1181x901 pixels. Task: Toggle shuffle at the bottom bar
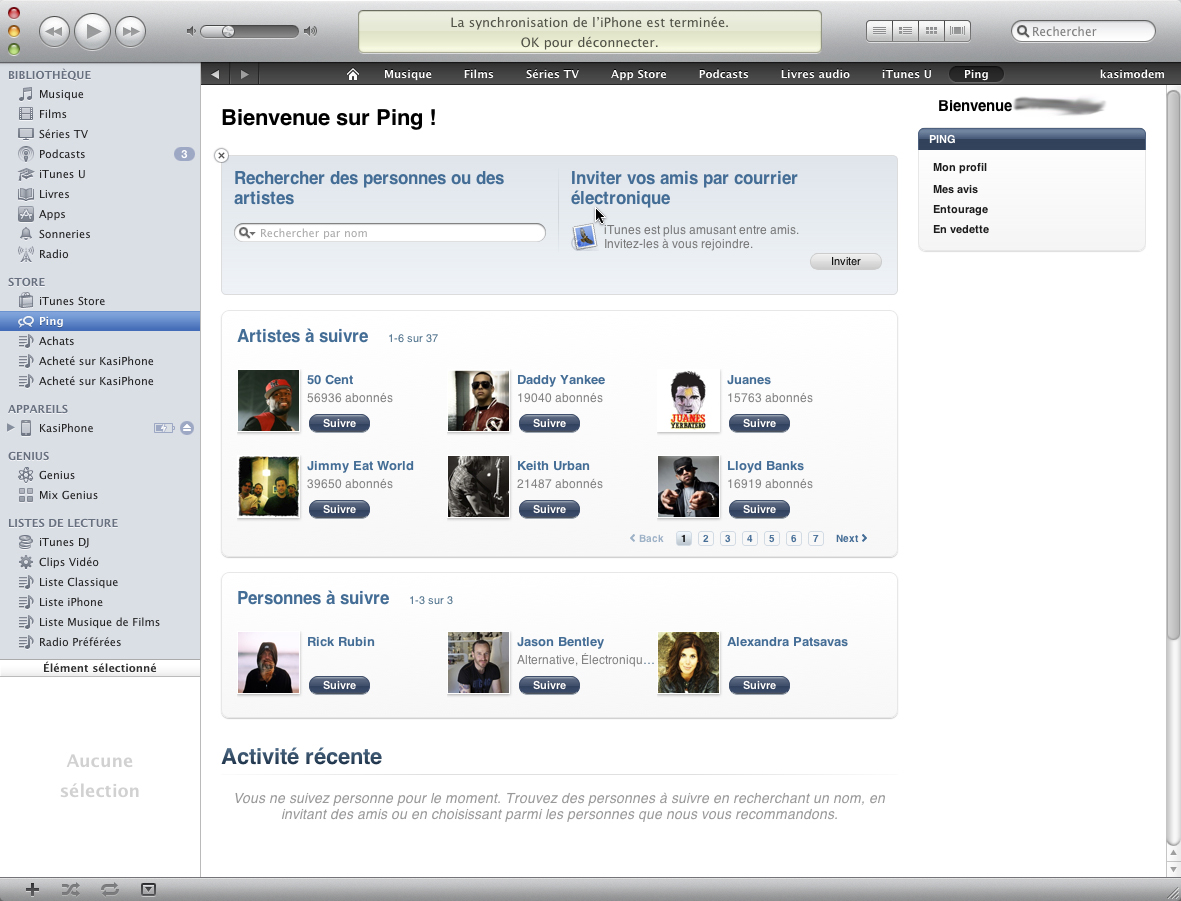(70, 890)
